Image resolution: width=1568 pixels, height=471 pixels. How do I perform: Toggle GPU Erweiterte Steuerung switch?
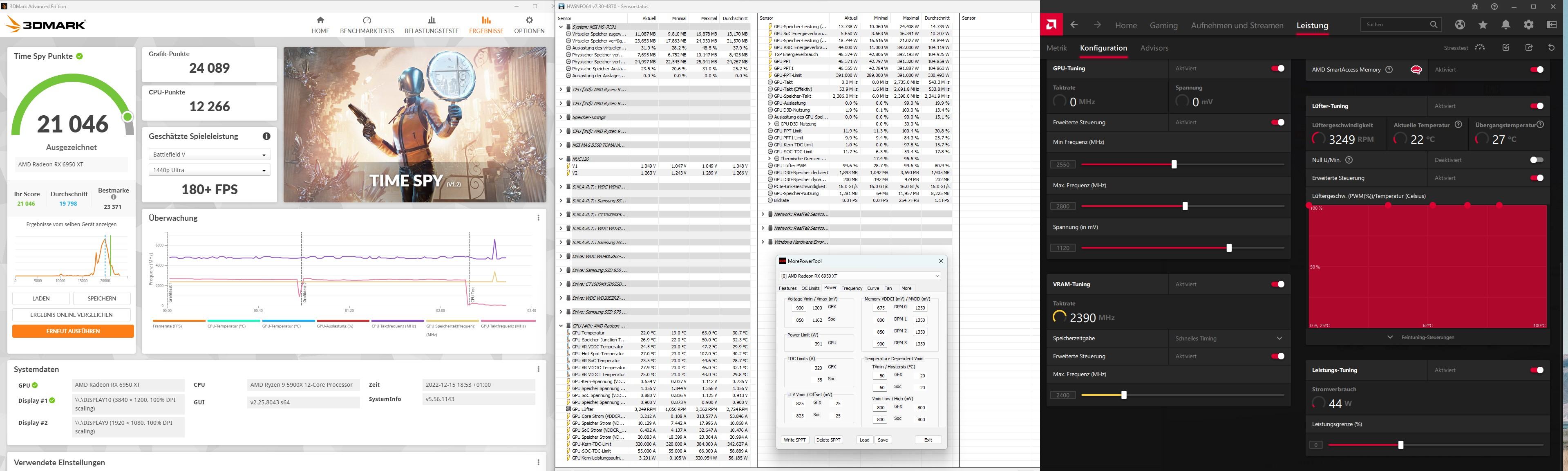click(x=1277, y=123)
